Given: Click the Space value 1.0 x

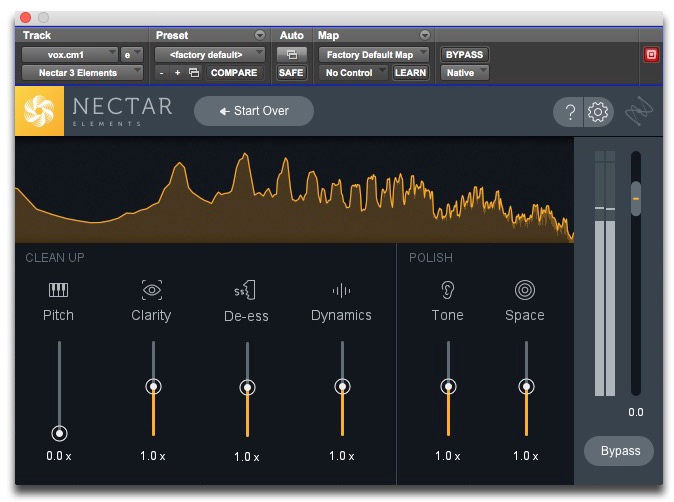Looking at the screenshot, I should (x=526, y=456).
